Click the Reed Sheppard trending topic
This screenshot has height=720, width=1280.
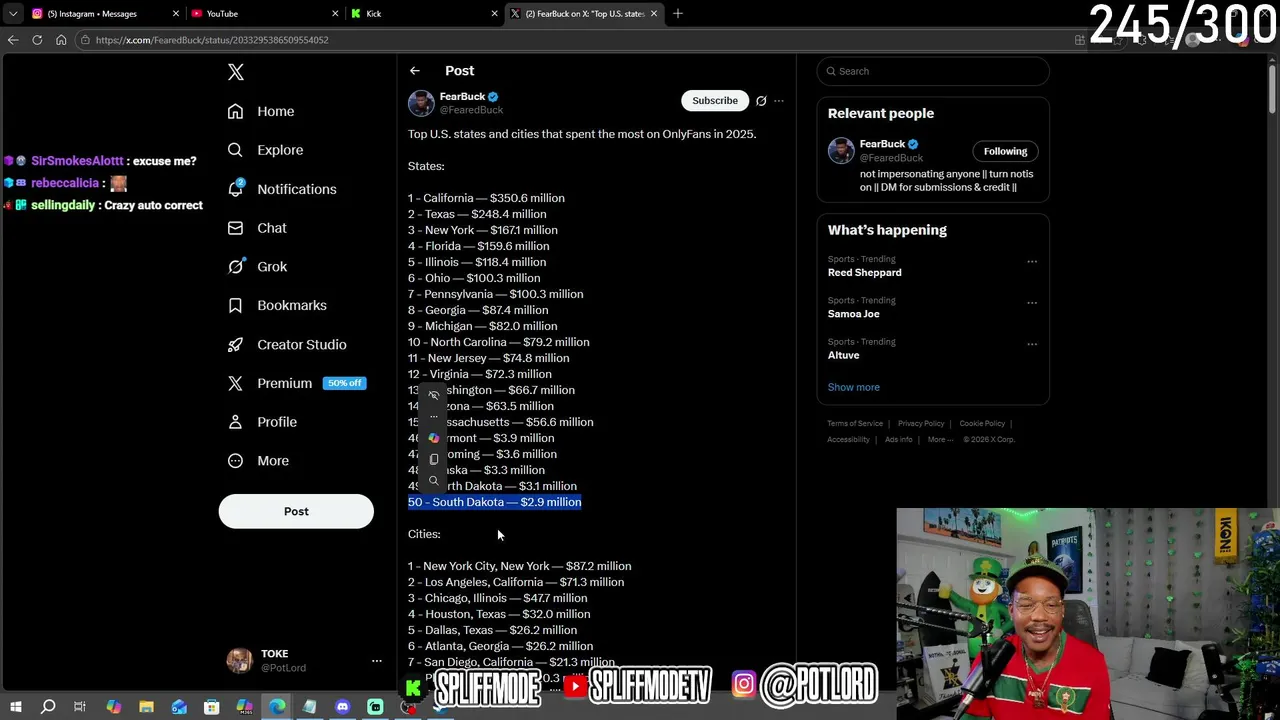(x=865, y=272)
